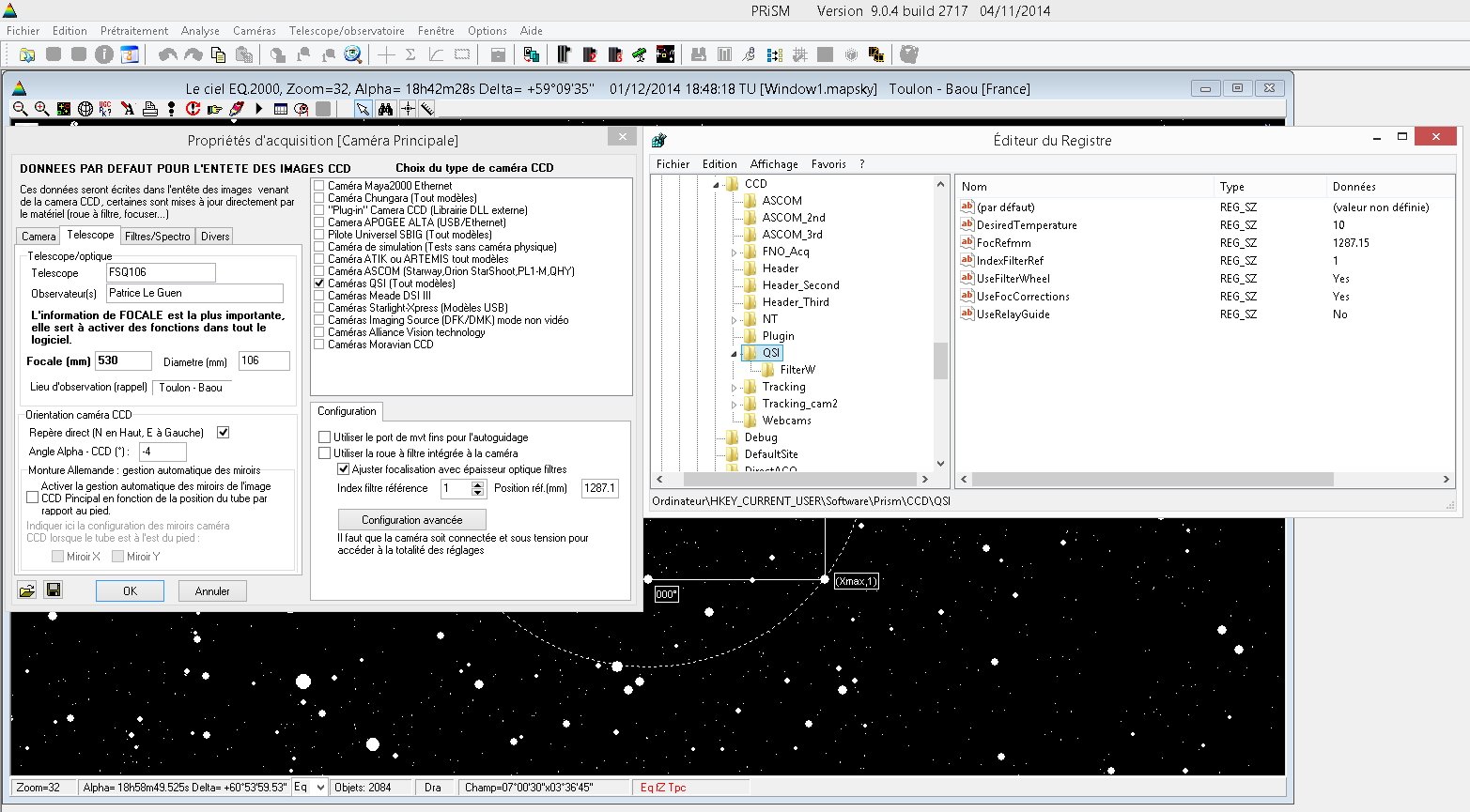Open the Prétraitement menu
This screenshot has height=812, width=1470.
(x=134, y=31)
